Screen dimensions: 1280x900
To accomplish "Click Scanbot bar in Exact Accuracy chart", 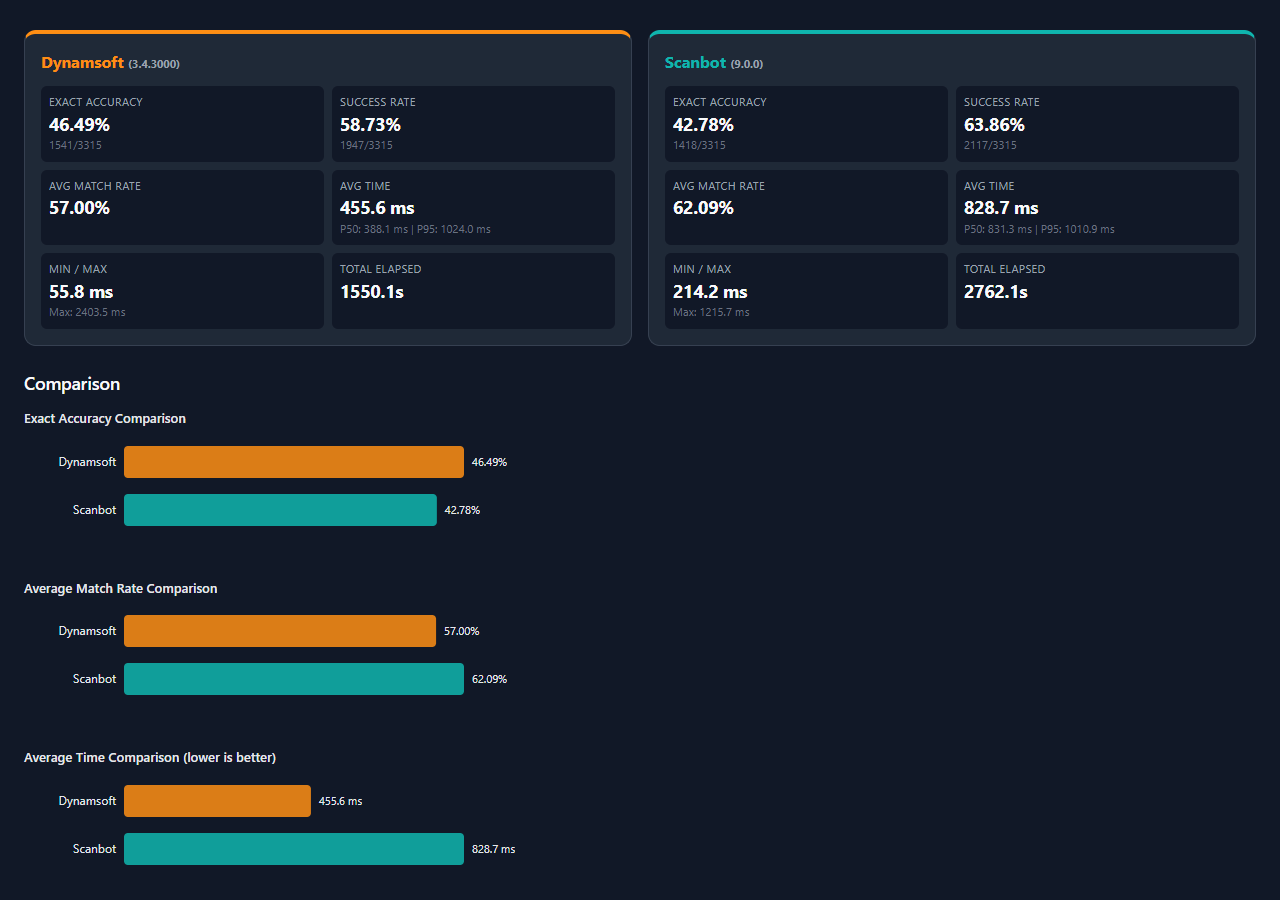I will tap(280, 510).
